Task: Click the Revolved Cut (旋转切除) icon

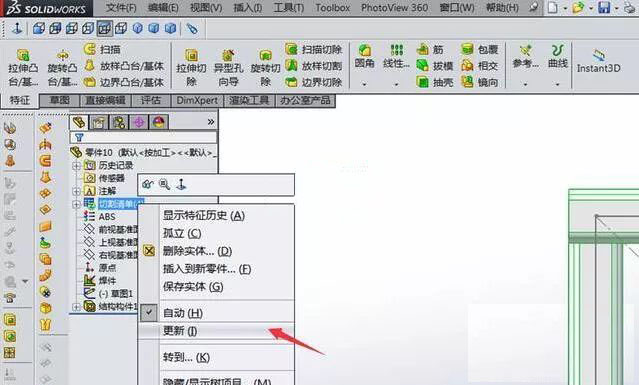Action: (x=265, y=55)
